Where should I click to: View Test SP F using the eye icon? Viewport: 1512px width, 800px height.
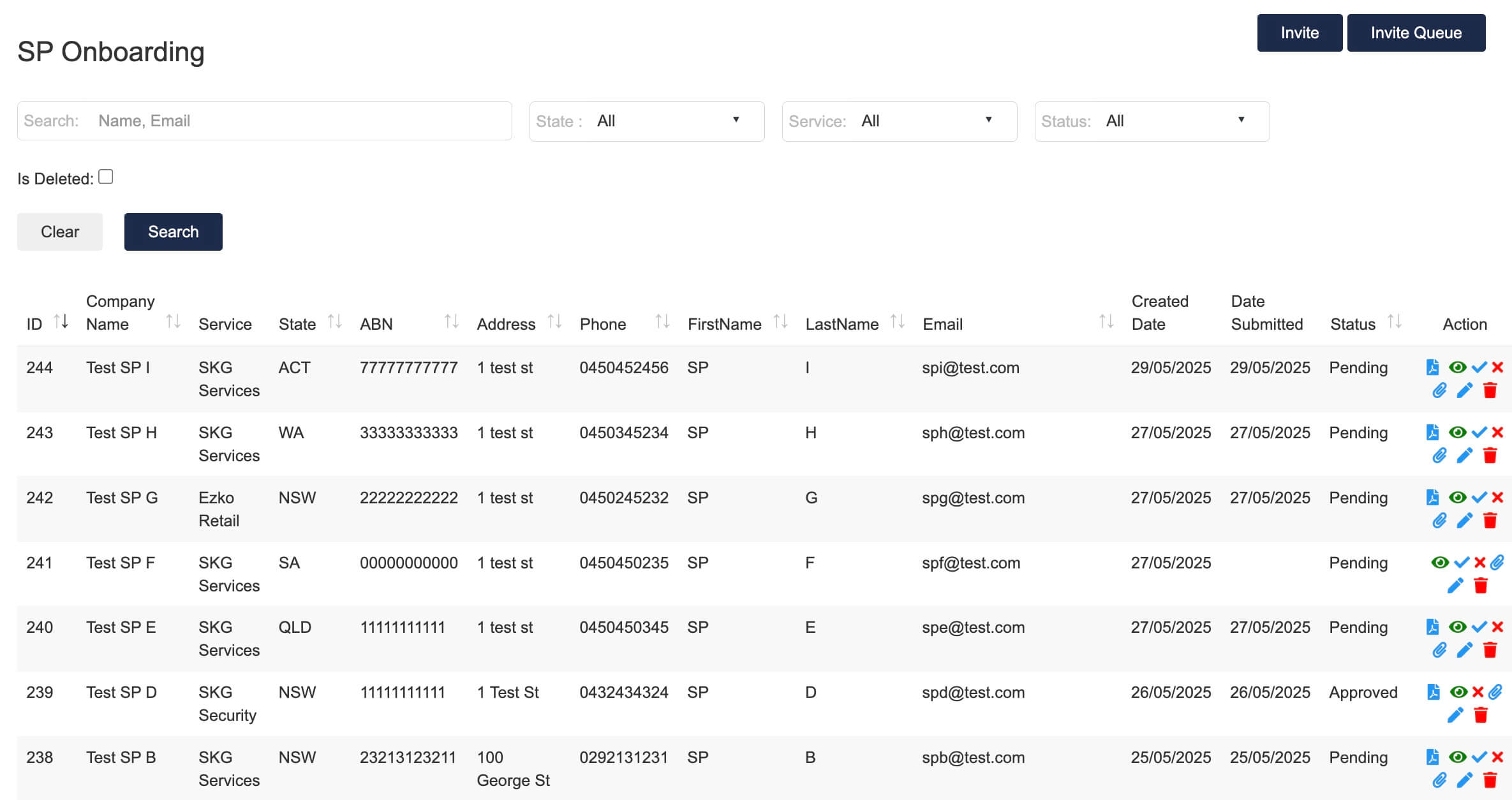[x=1440, y=563]
